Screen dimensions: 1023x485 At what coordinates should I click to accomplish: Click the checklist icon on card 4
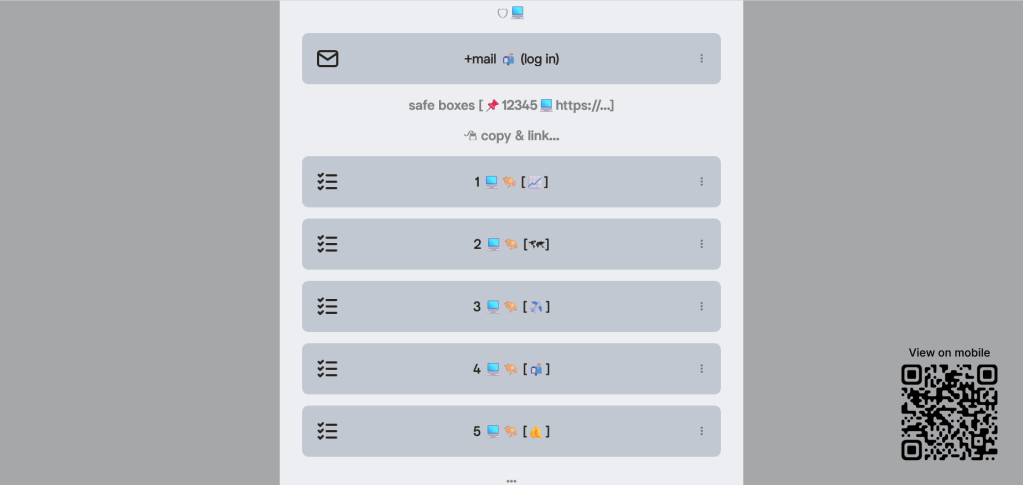coord(327,369)
